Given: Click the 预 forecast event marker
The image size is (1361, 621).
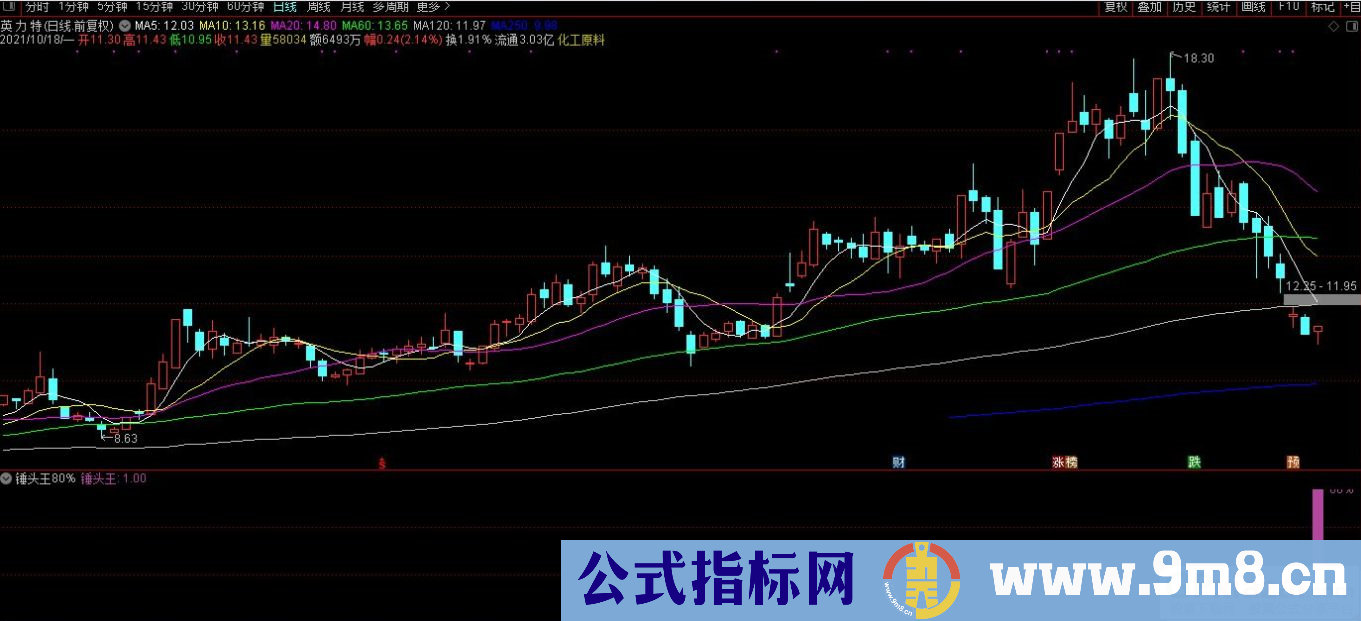Looking at the screenshot, I should tap(1294, 462).
